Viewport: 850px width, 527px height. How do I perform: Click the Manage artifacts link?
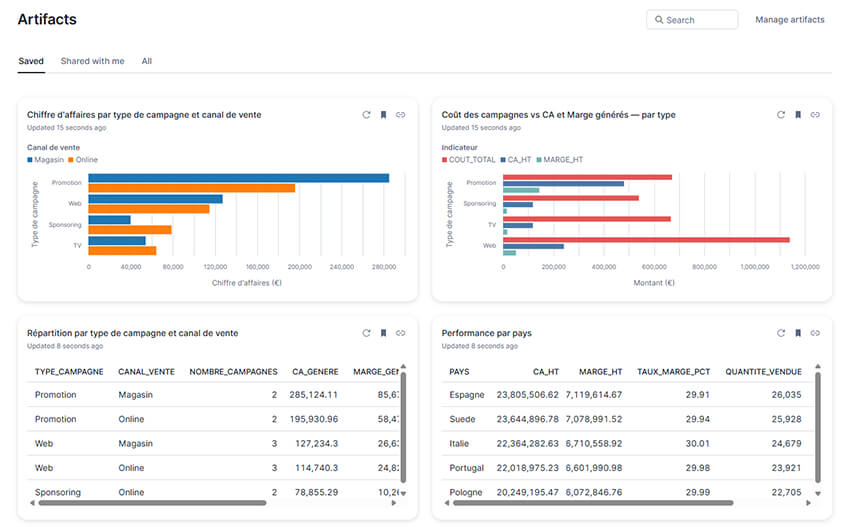pos(790,20)
